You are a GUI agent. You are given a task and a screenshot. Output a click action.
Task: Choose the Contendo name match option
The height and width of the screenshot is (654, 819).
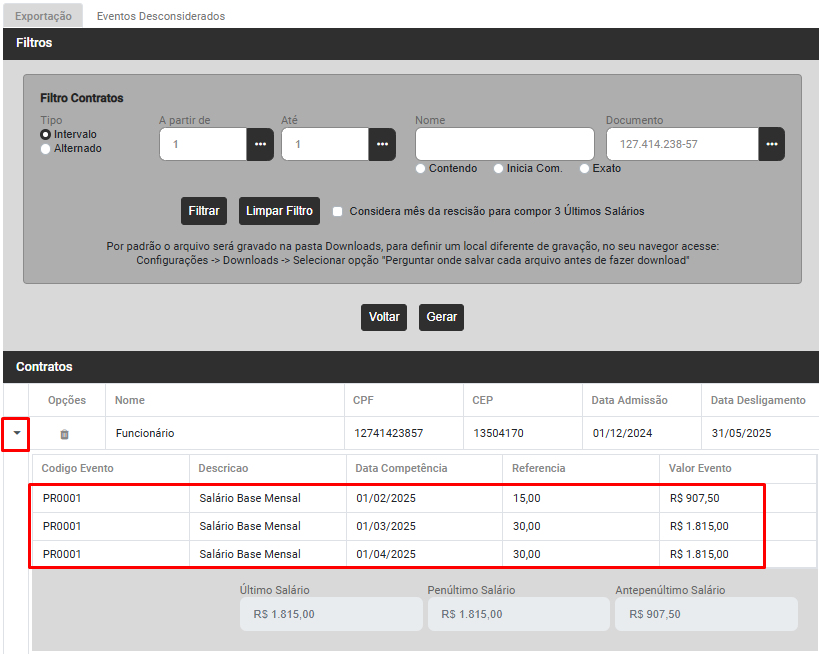421,169
